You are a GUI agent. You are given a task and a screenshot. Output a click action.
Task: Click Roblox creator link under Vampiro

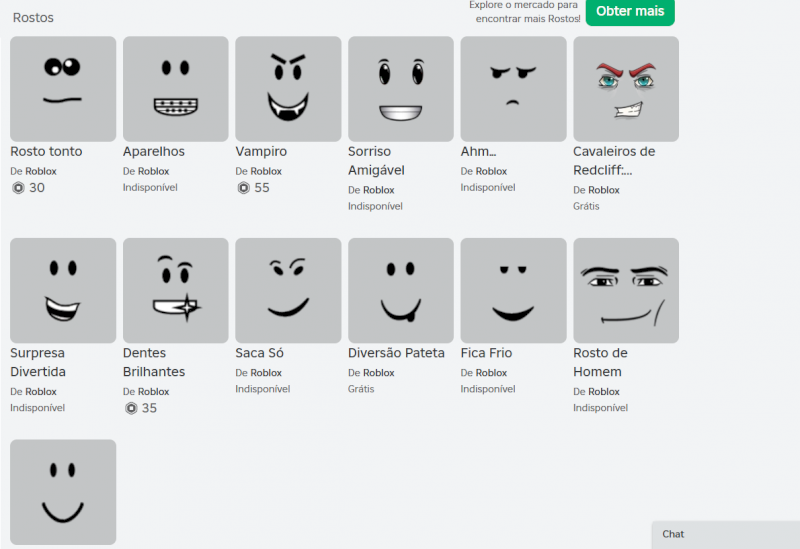(x=266, y=171)
